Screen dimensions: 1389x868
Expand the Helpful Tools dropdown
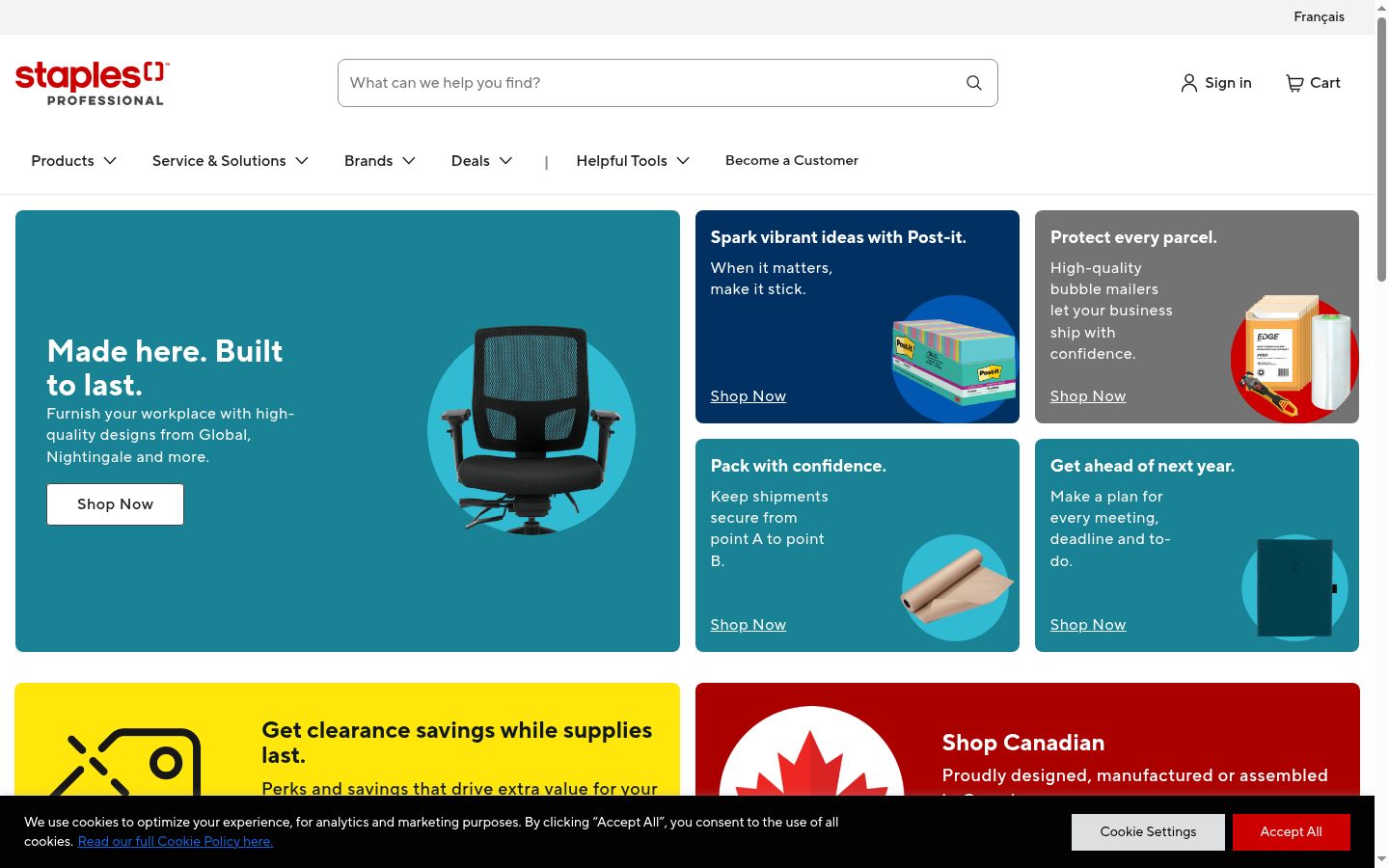click(633, 161)
